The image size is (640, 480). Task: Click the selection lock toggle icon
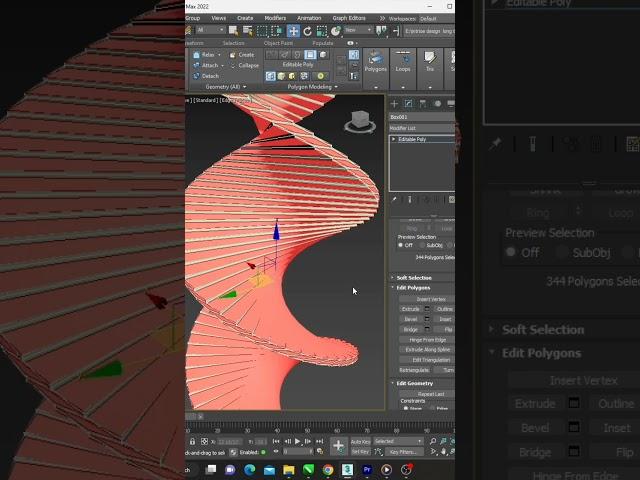(x=192, y=442)
